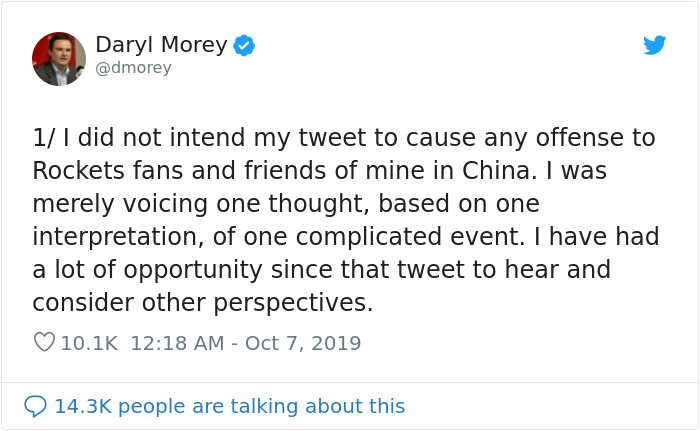
Task: Open Daryl Morey's profile picture
Action: click(x=58, y=58)
